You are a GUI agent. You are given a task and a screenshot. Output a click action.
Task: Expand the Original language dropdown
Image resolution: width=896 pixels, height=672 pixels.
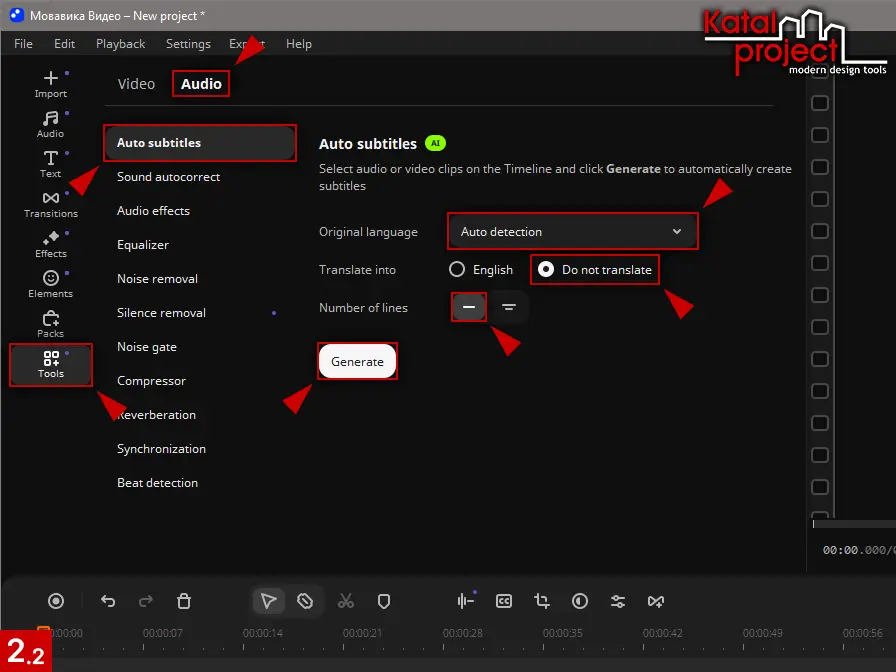tap(572, 232)
